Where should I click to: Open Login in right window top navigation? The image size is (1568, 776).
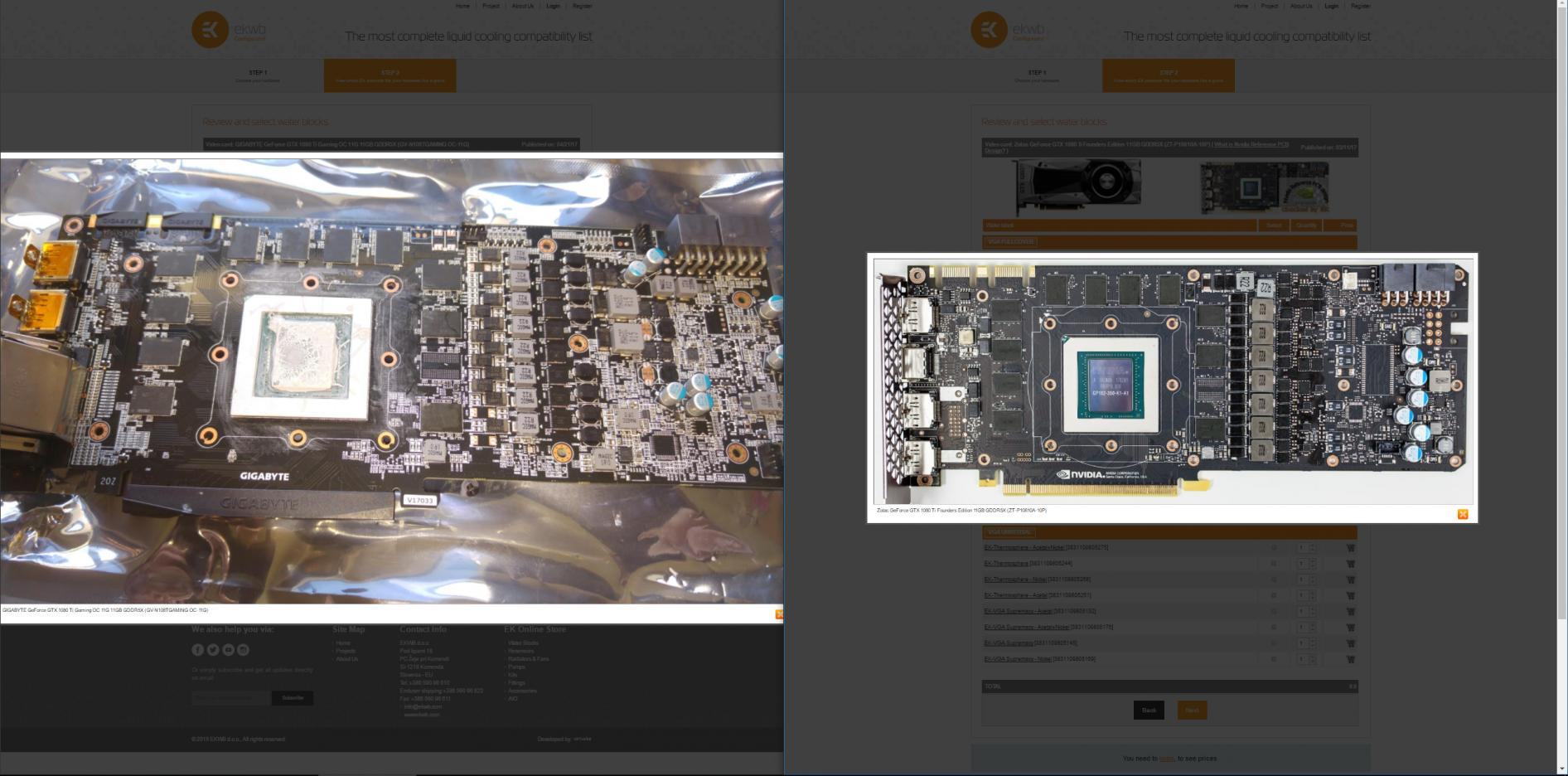coord(1332,6)
